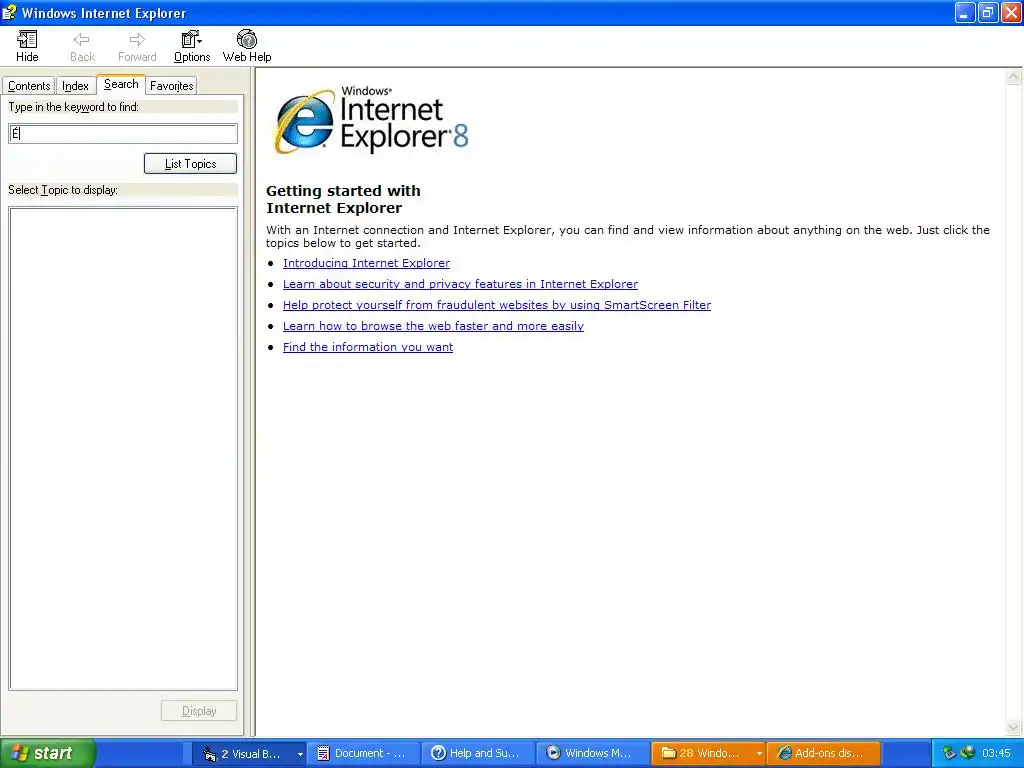The image size is (1024, 768).
Task: Click the Internet Explorer 8 logo
Action: (371, 120)
